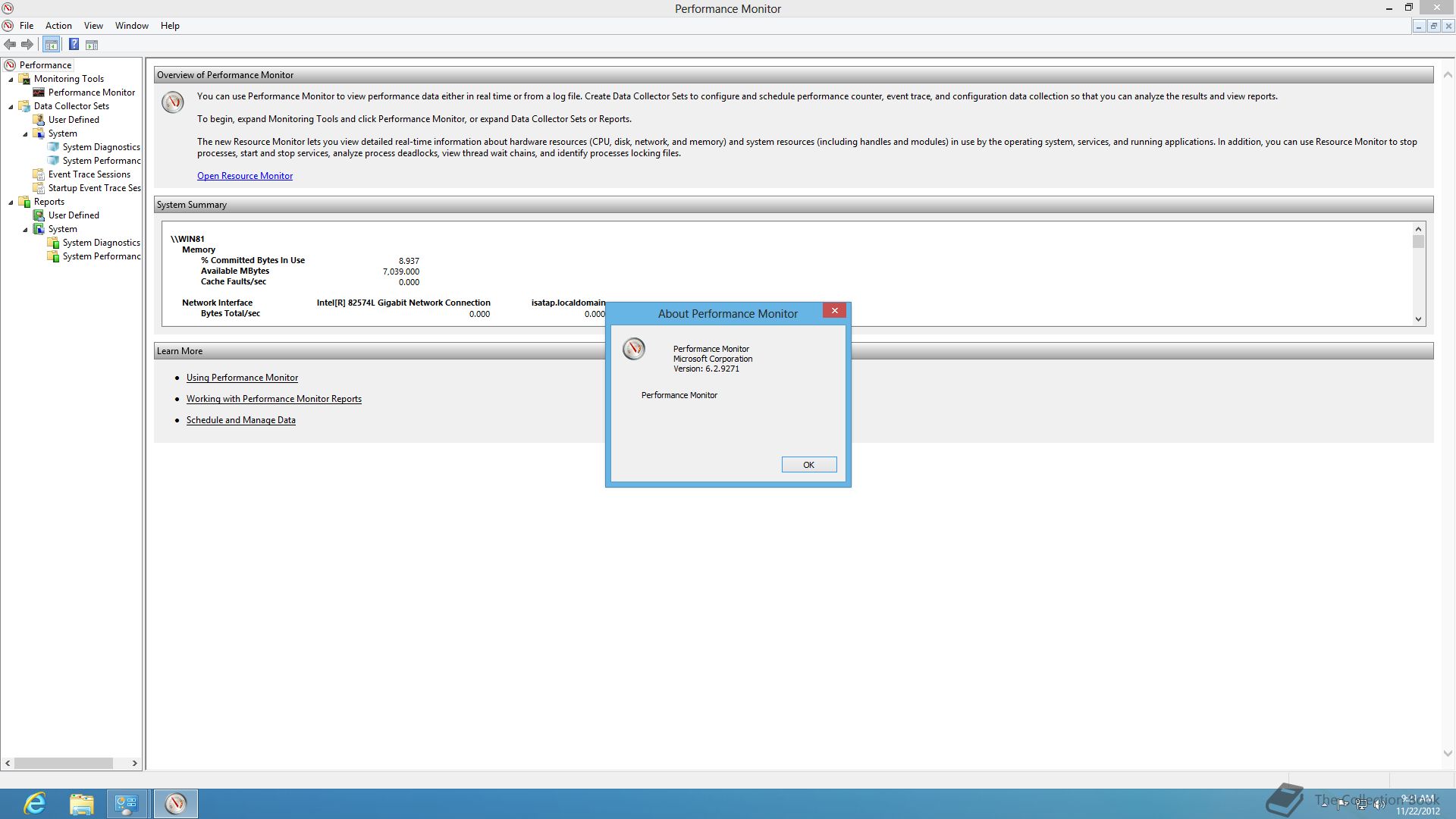This screenshot has height=819, width=1456.
Task: Click the Monitoring Tools folder icon
Action: coord(24,79)
